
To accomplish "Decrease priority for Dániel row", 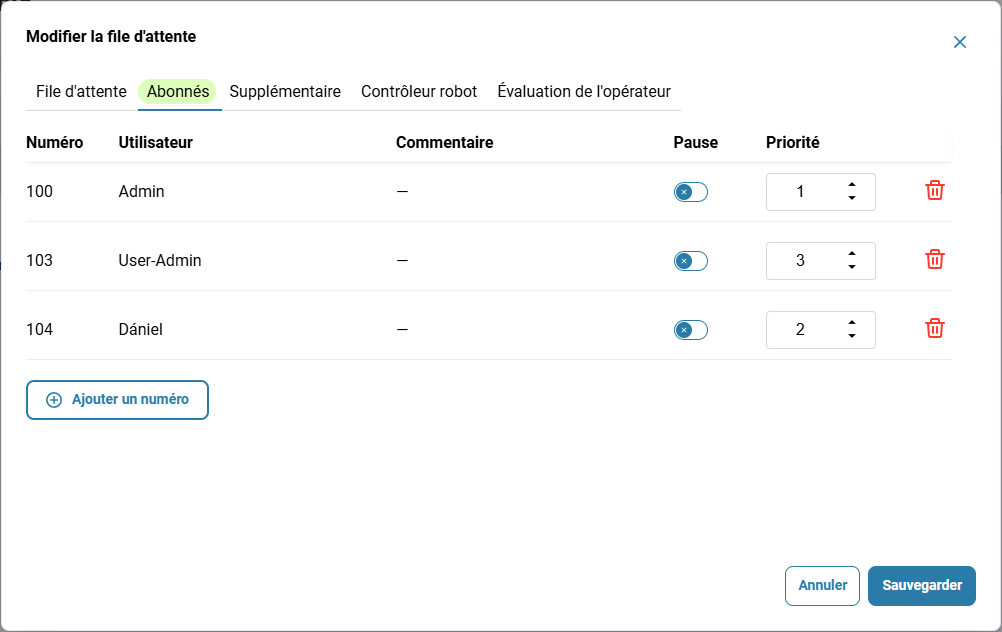I will (851, 336).
